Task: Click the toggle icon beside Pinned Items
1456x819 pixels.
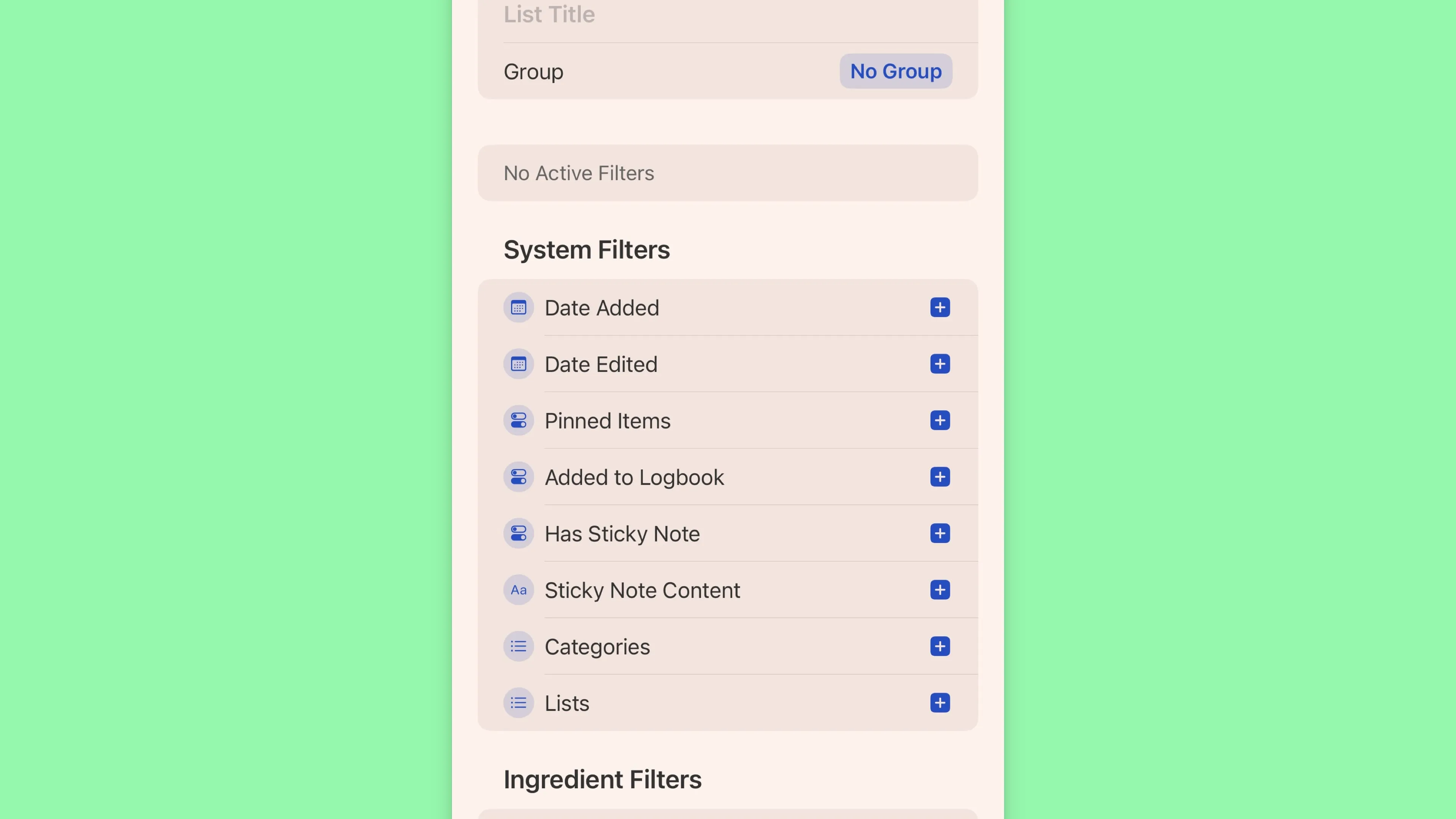Action: pos(518,420)
